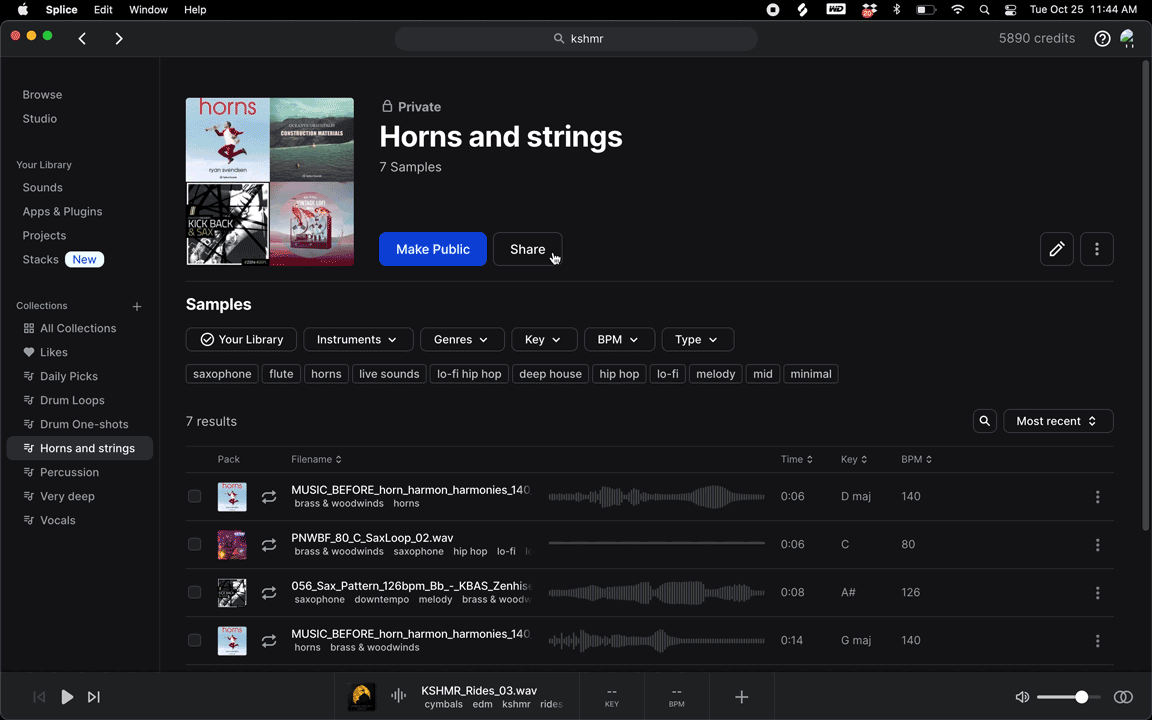Check the box for PNWBF_80_C_SaxLoop_02.wav
The width and height of the screenshot is (1152, 720).
click(195, 545)
